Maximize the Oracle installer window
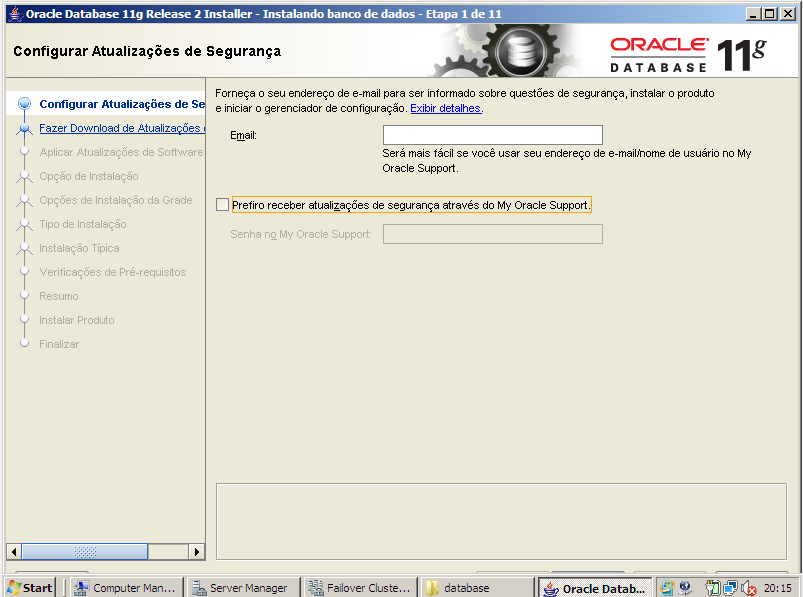Viewport: 803px width, 597px height. [769, 14]
